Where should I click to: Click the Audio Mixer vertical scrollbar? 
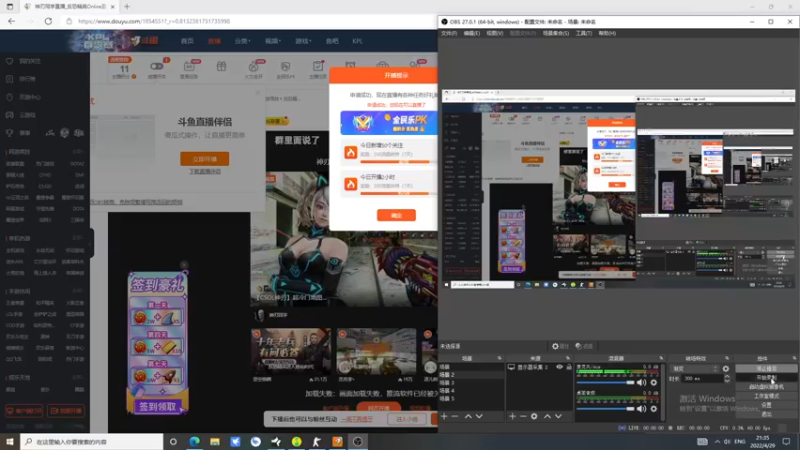tap(662, 392)
